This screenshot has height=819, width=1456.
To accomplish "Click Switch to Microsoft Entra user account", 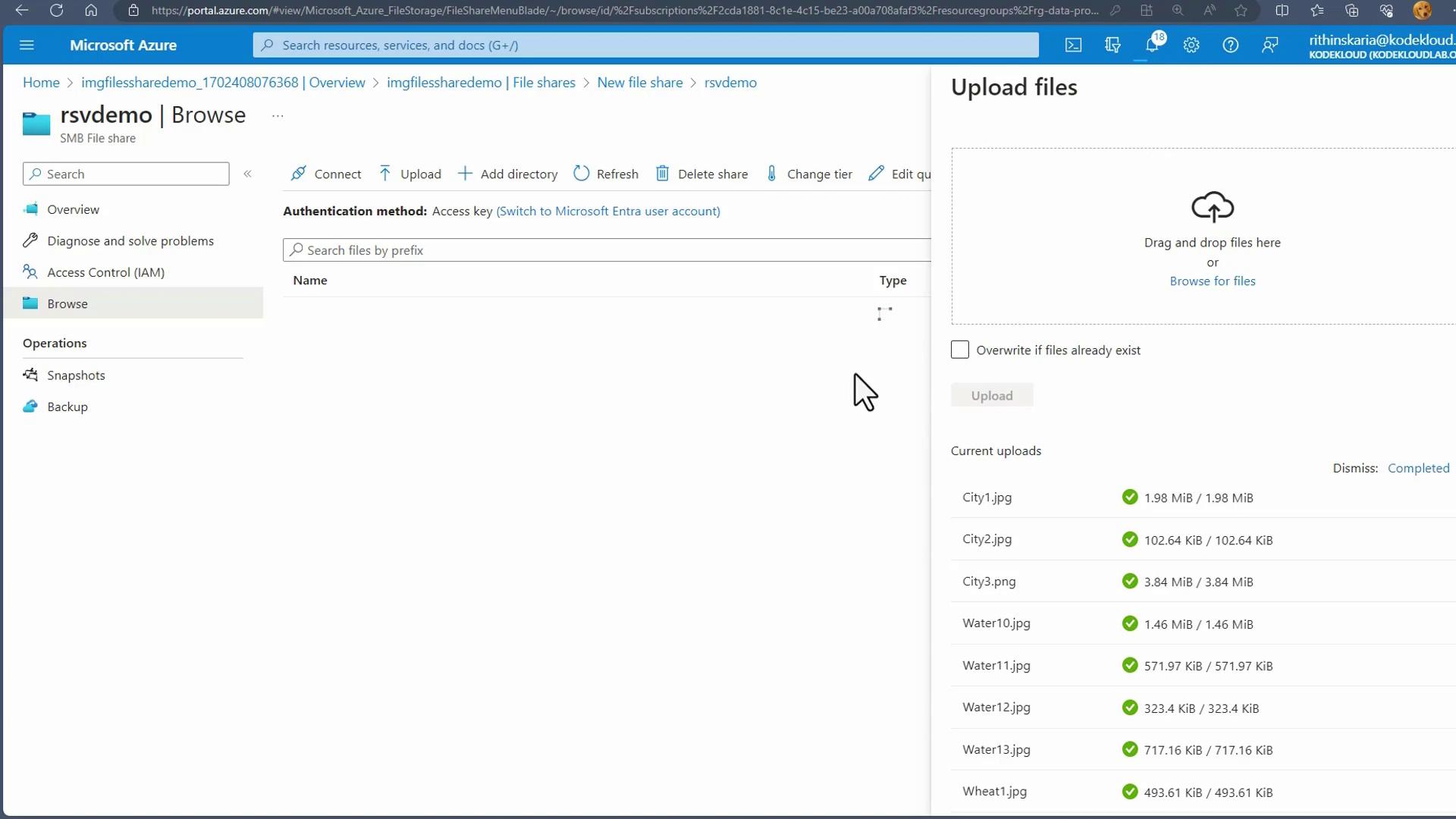I will pyautogui.click(x=608, y=212).
